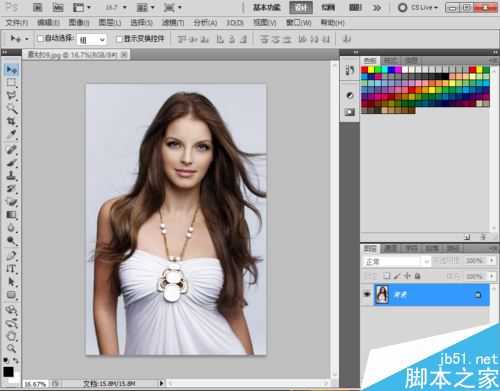
Task: Switch to the 摄影 workspace
Action: 355,7
